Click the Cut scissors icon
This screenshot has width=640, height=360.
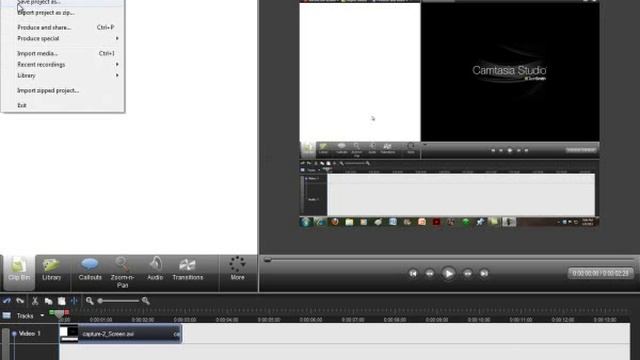pos(35,301)
